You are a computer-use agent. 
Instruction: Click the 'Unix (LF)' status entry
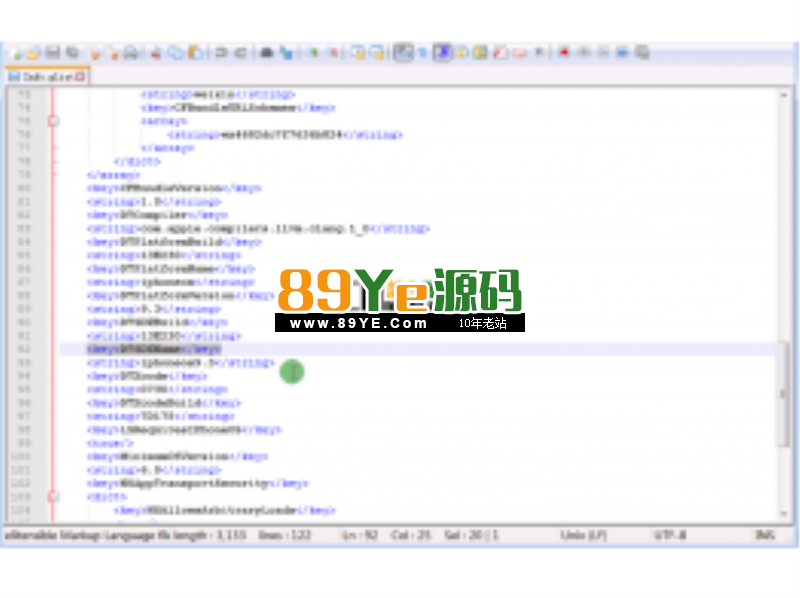[583, 535]
